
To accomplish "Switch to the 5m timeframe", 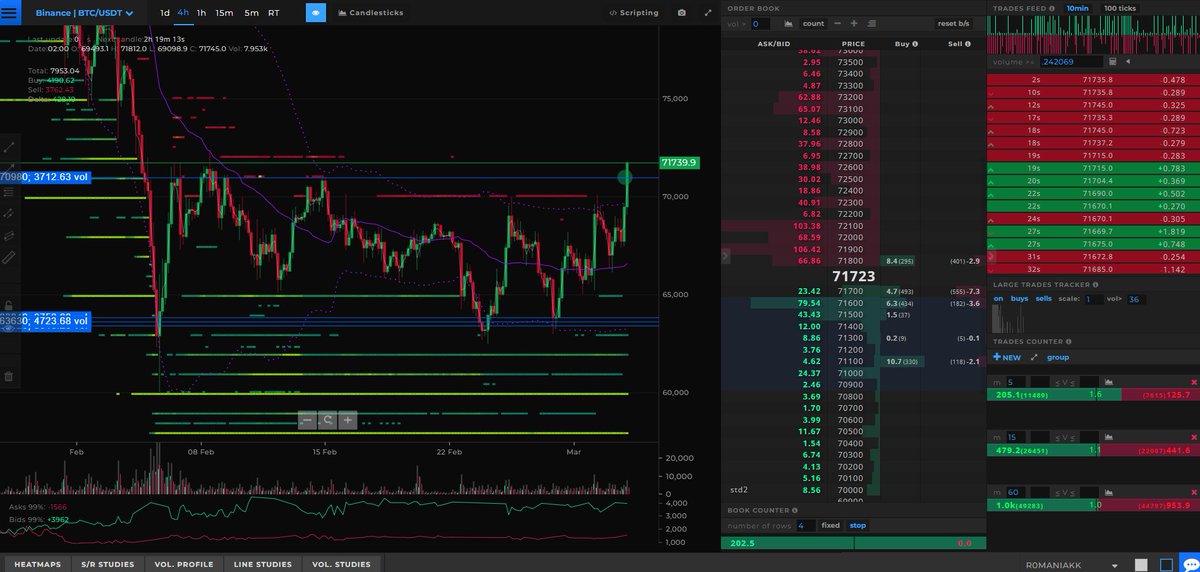I will point(251,13).
